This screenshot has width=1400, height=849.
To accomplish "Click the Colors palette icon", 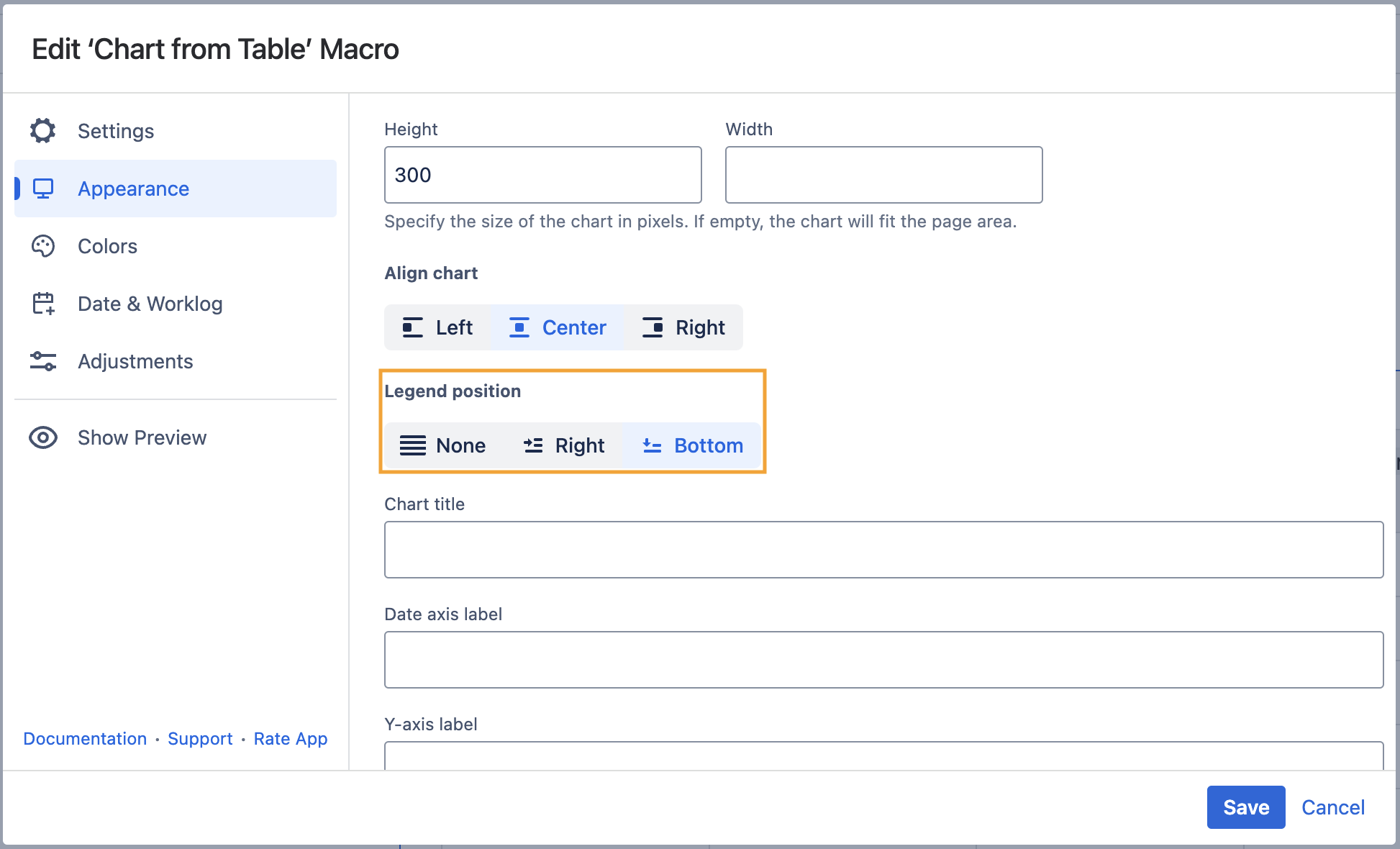I will click(x=43, y=246).
